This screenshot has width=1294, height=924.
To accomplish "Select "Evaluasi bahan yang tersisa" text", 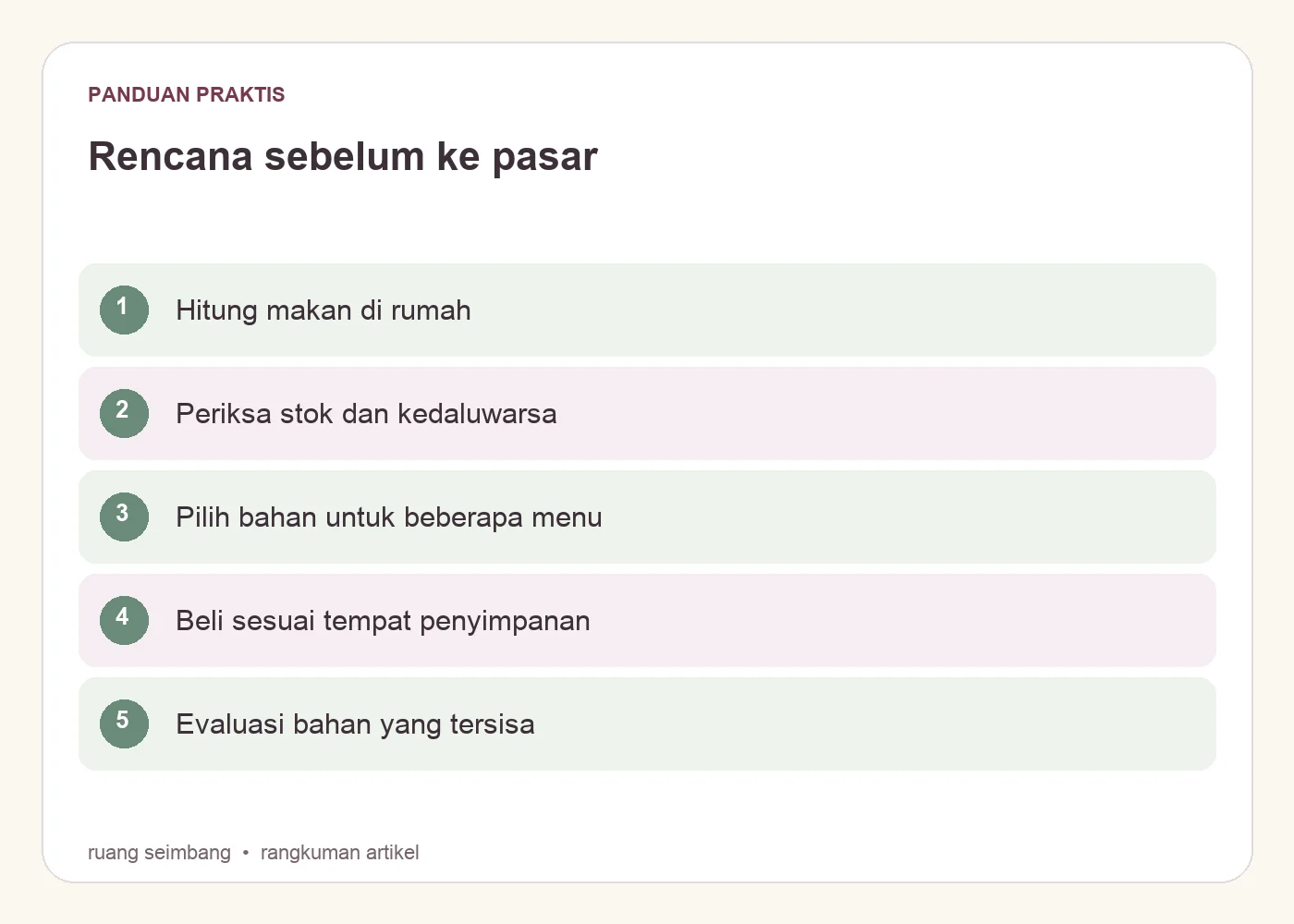I will pyautogui.click(x=355, y=724).
